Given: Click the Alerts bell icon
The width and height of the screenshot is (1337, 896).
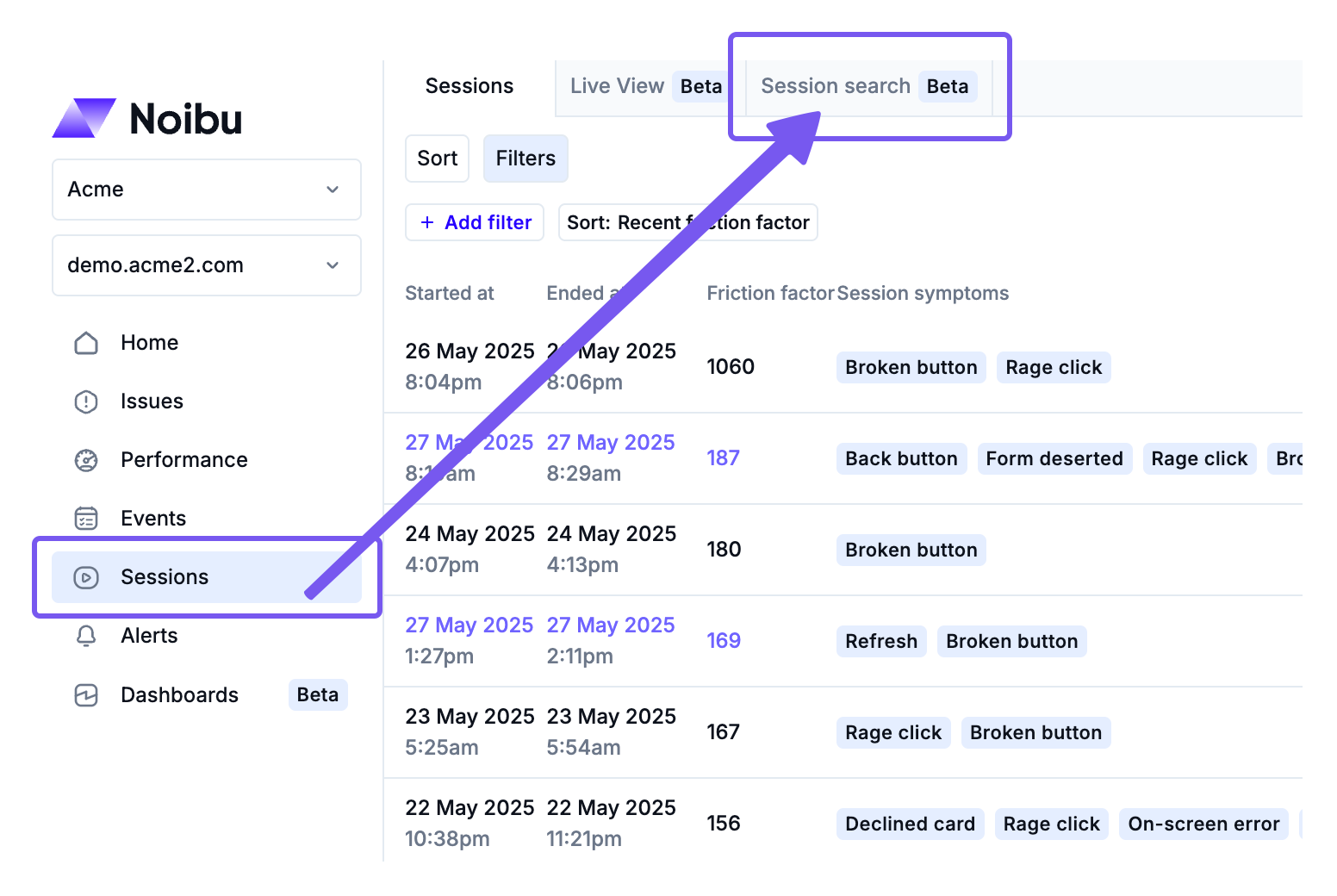Looking at the screenshot, I should 86,636.
